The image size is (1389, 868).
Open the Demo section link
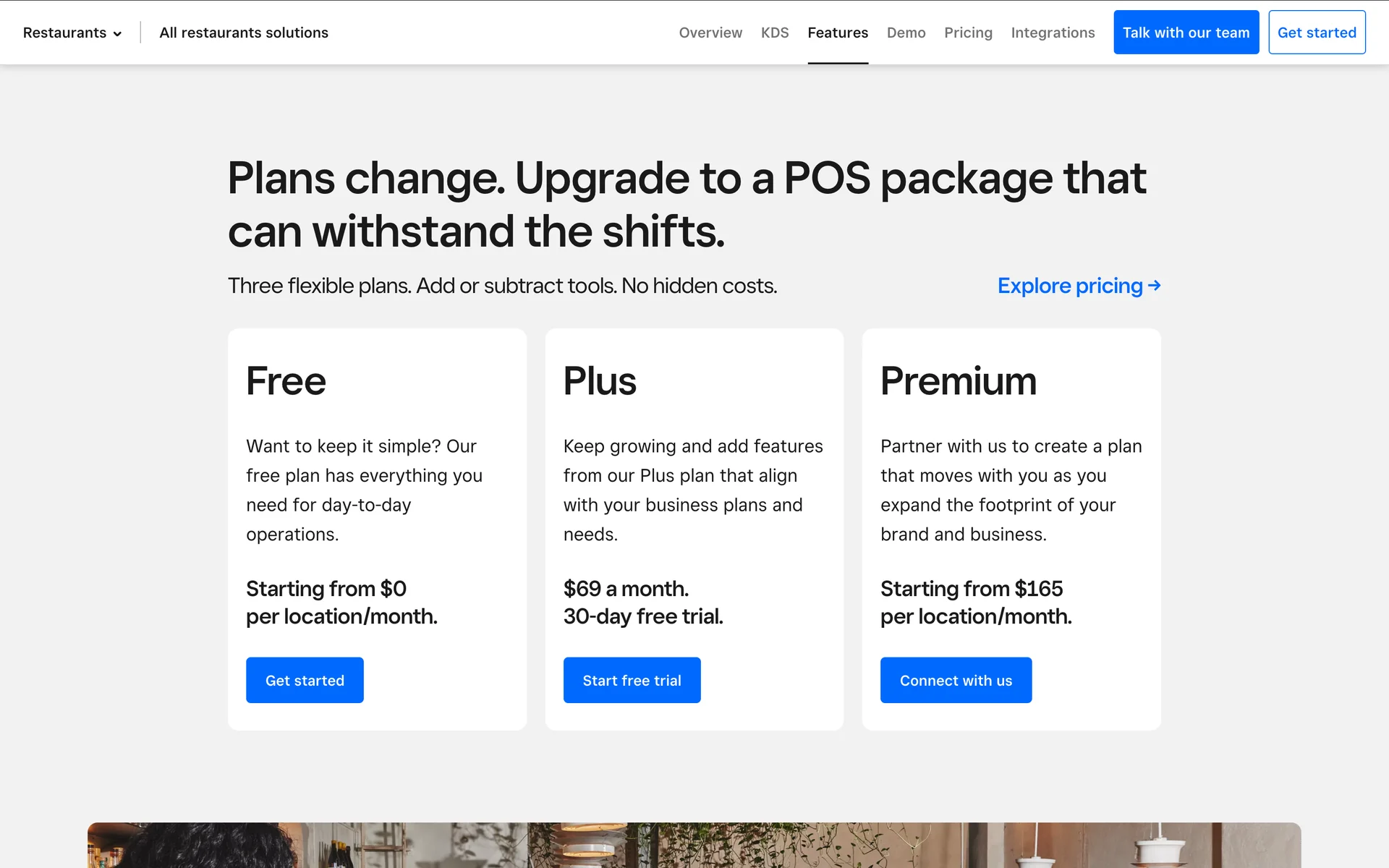(x=906, y=33)
